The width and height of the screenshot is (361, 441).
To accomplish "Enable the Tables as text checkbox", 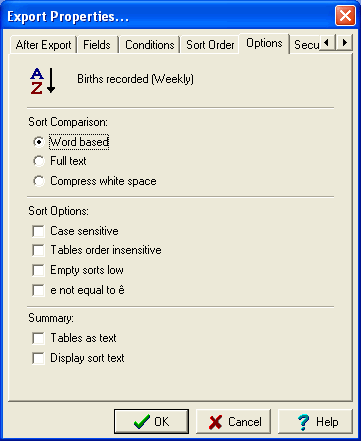I will coord(38,338).
